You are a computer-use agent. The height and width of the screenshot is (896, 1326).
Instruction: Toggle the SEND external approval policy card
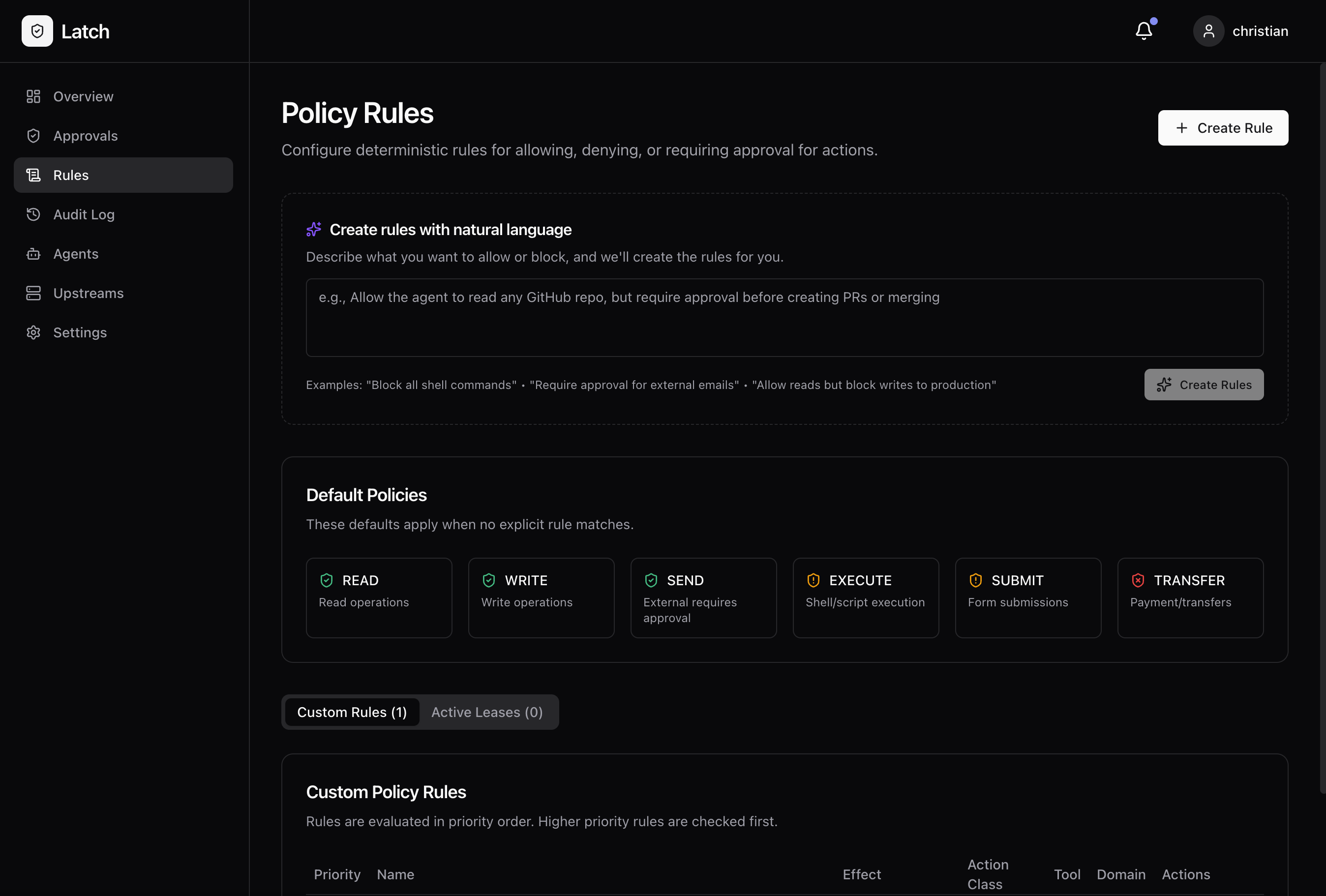click(x=703, y=597)
